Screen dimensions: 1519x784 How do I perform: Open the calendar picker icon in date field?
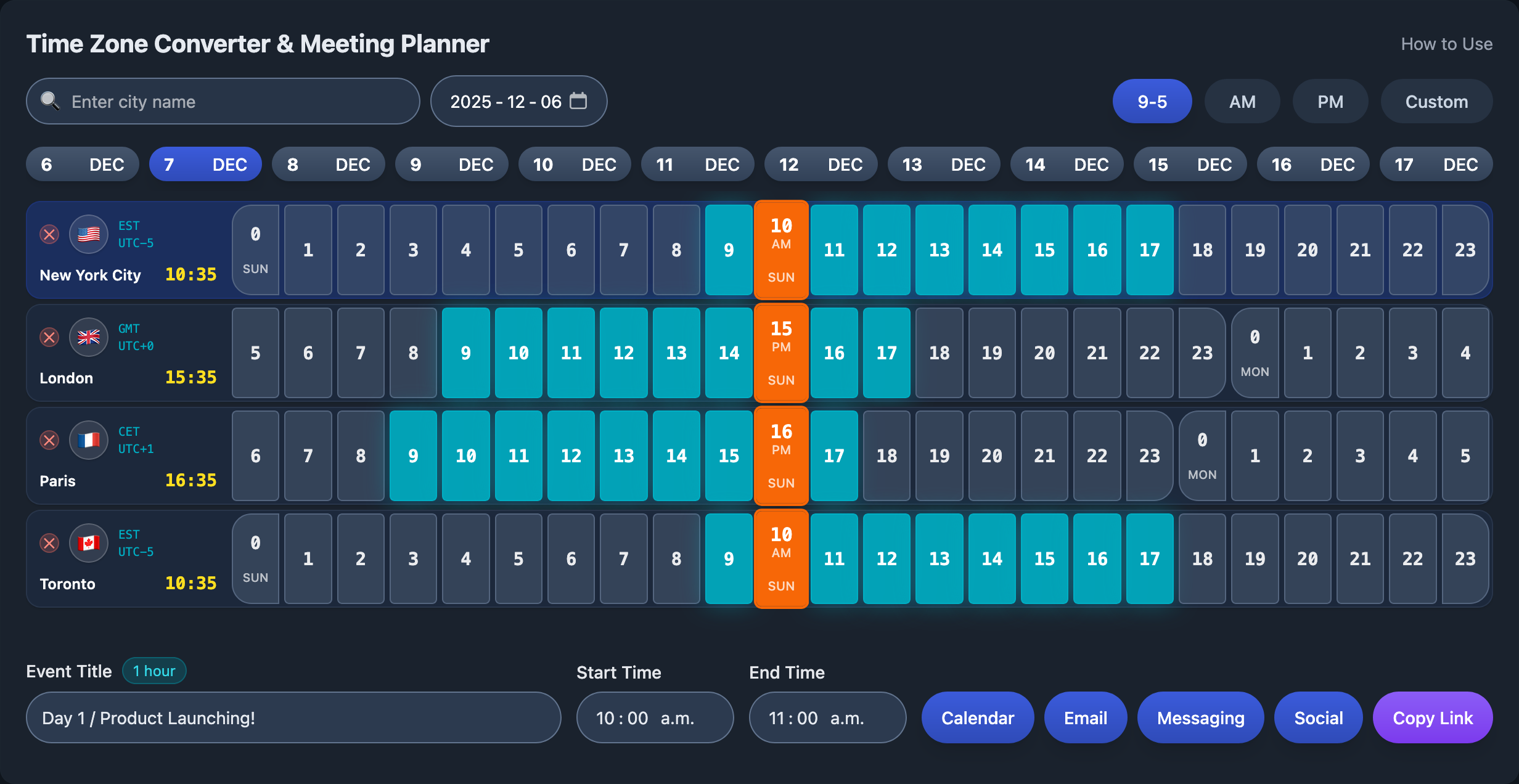578,101
